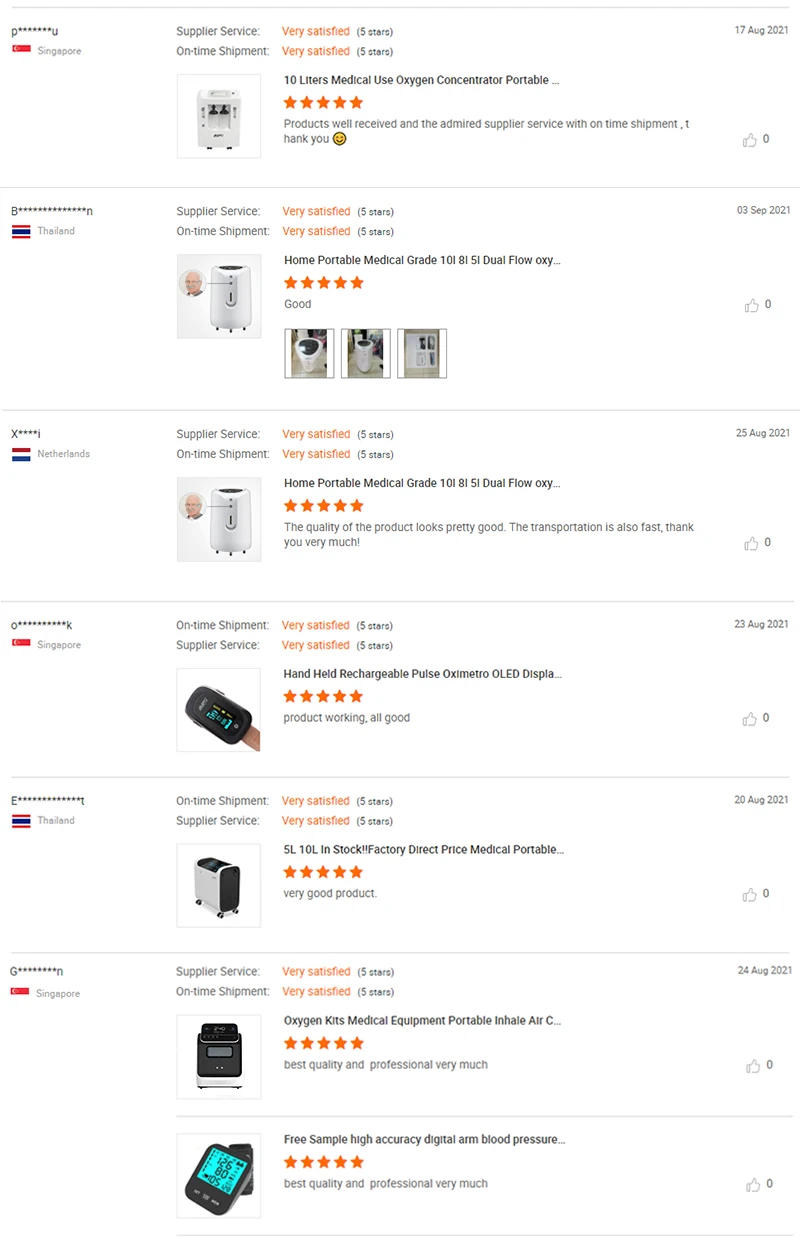The height and width of the screenshot is (1241, 800).
Task: Like the 10 Liters Oxygen Concentrator review
Action: (750, 140)
